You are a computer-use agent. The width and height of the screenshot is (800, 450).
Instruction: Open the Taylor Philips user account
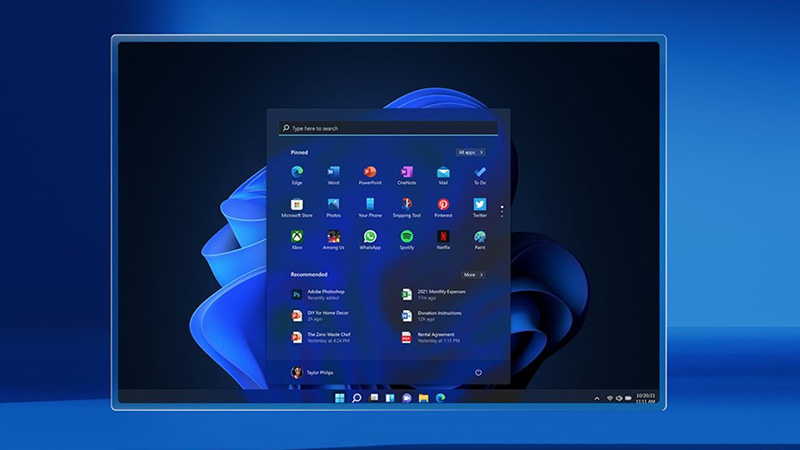click(312, 372)
